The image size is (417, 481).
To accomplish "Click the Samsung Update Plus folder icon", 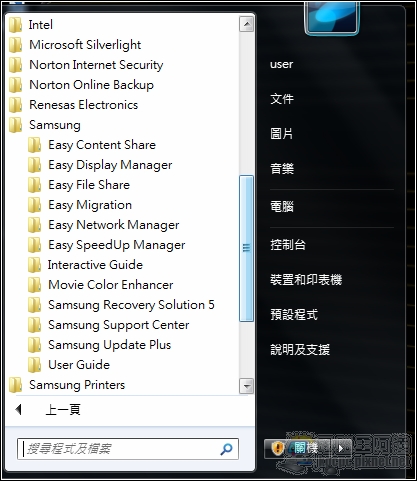I will pos(34,345).
